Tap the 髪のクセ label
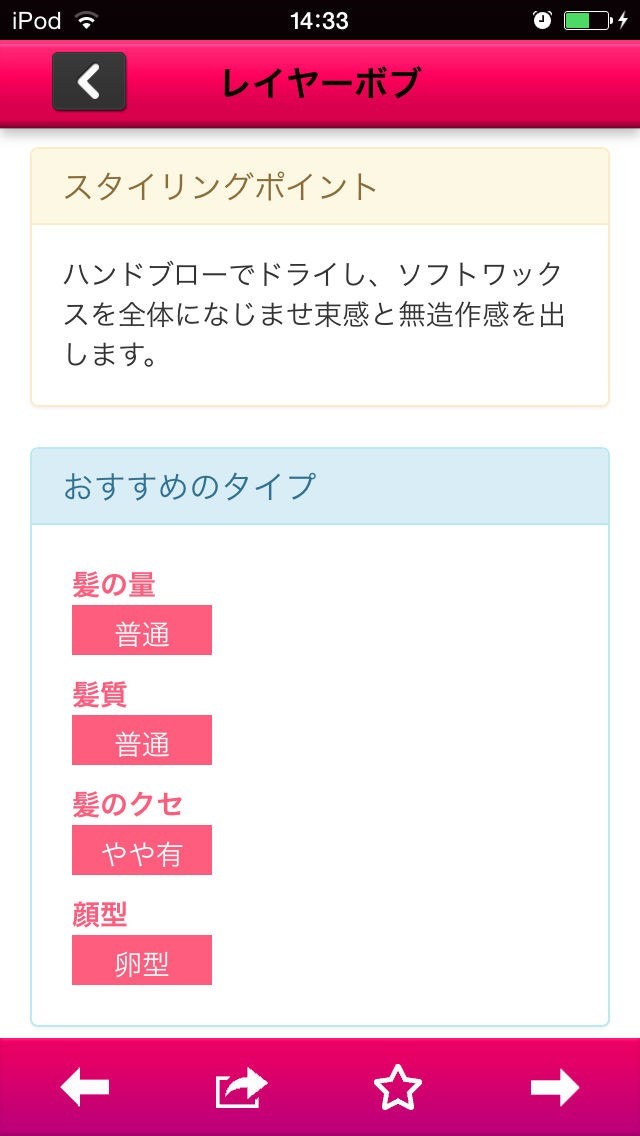640x1136 pixels. (127, 804)
